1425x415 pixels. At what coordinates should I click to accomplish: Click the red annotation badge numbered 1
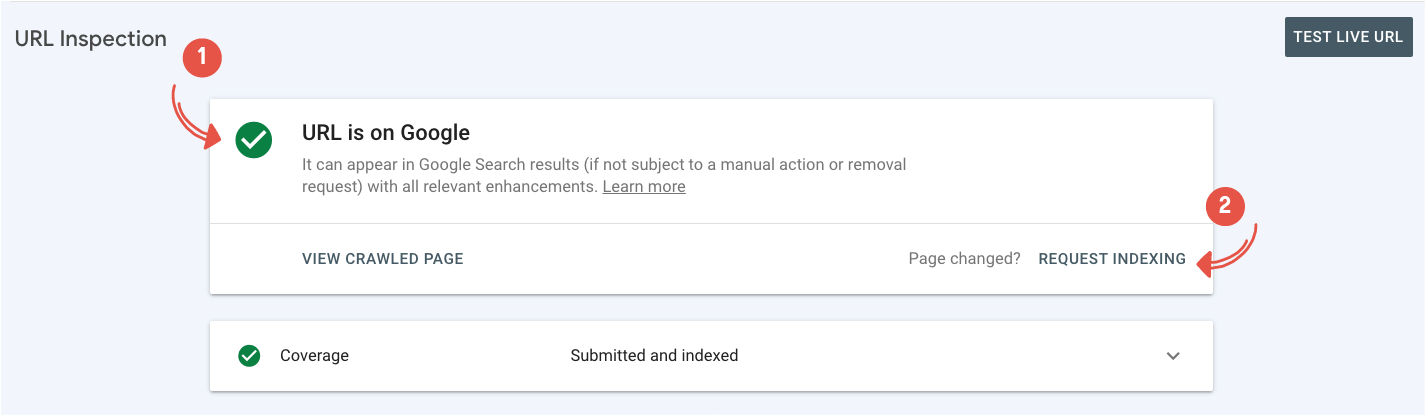point(202,58)
